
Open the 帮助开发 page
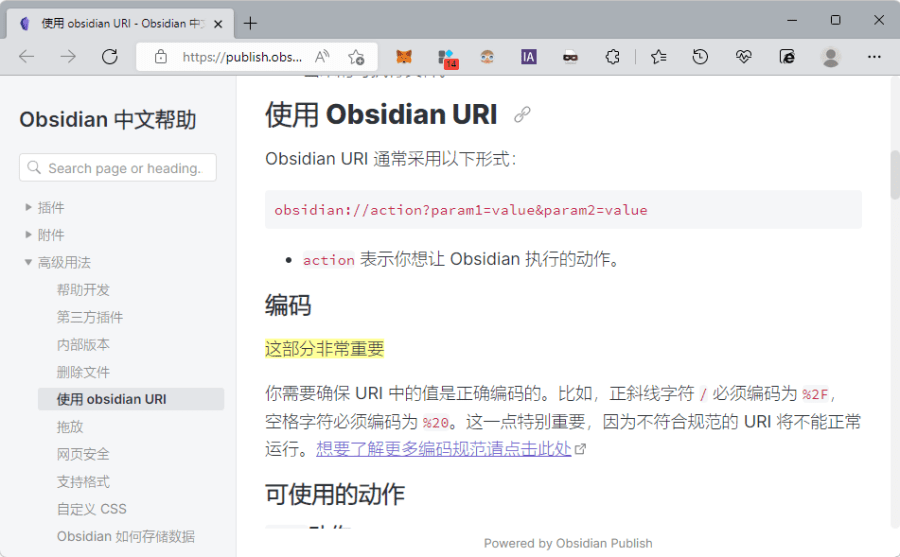[83, 289]
